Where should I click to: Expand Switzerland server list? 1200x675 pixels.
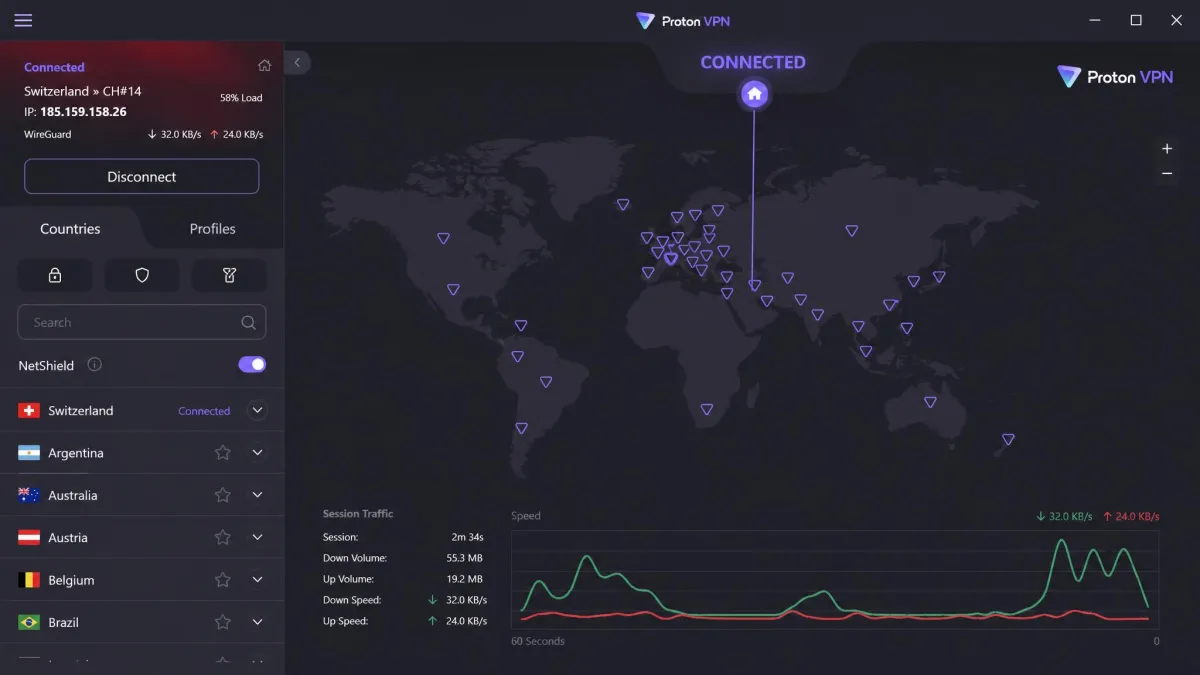(257, 410)
